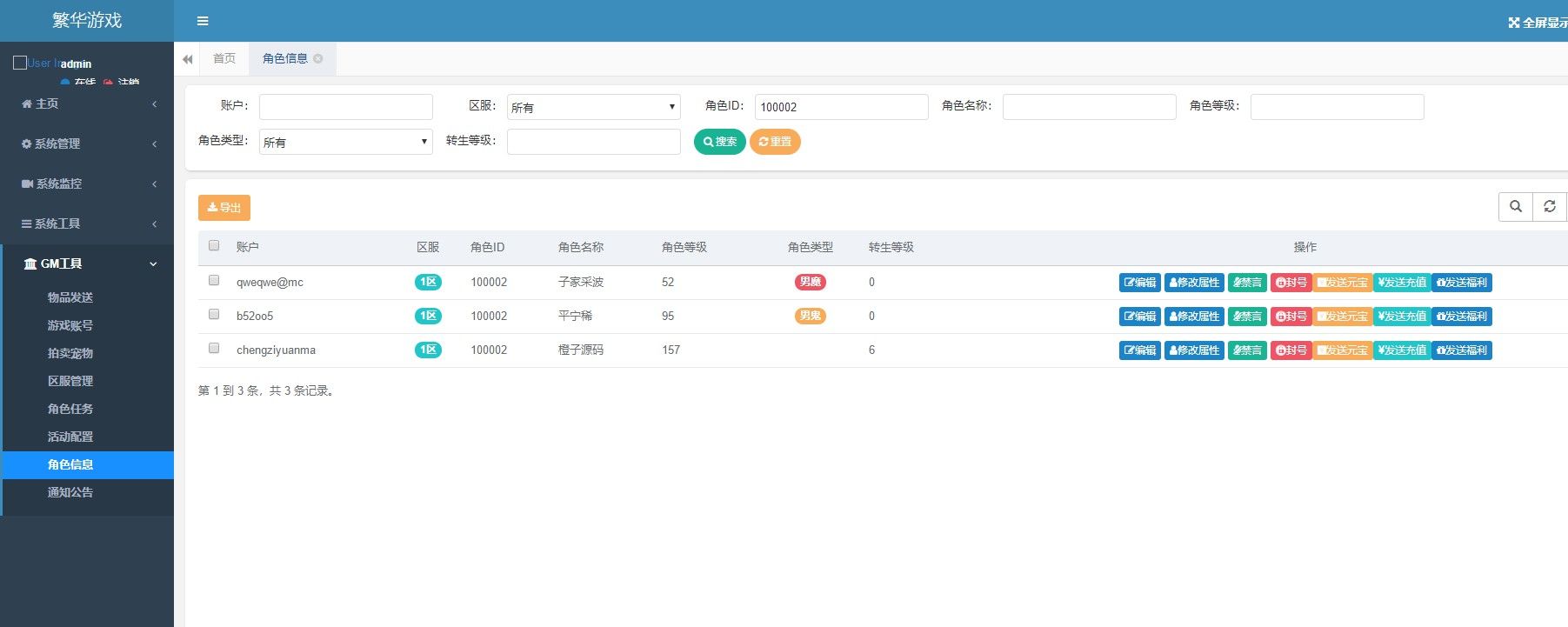Click 发送充值 for chengziyuanma
This screenshot has width=1568, height=627.
(1402, 350)
